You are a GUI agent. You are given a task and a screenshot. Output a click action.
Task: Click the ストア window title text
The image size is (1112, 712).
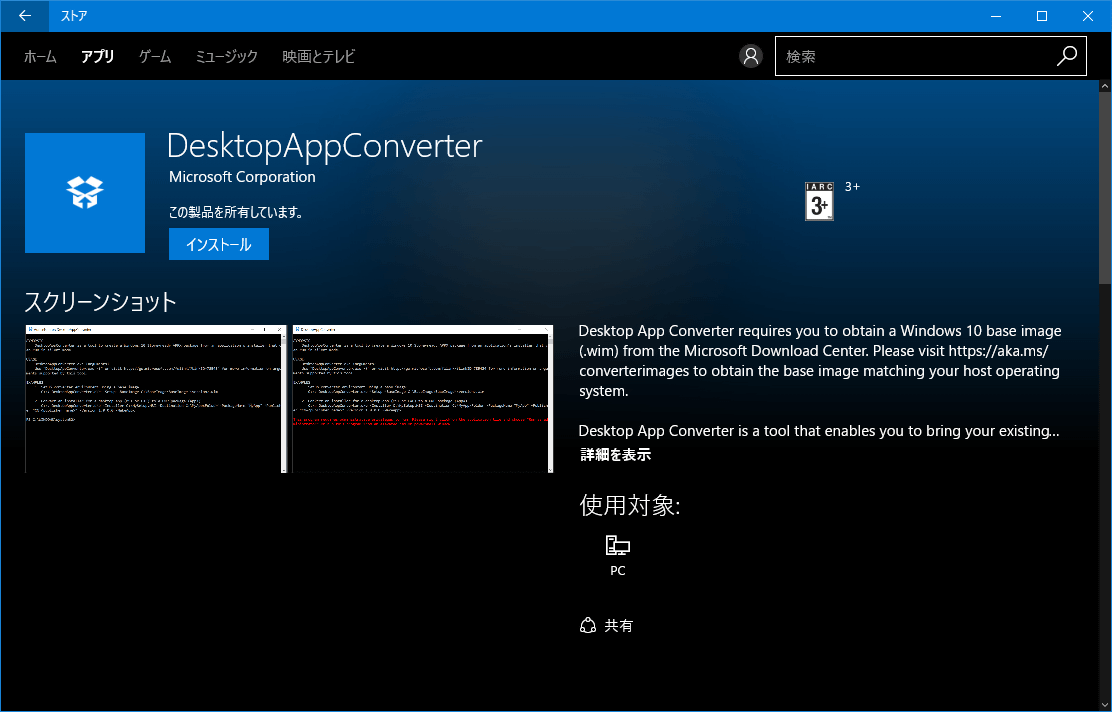(74, 16)
